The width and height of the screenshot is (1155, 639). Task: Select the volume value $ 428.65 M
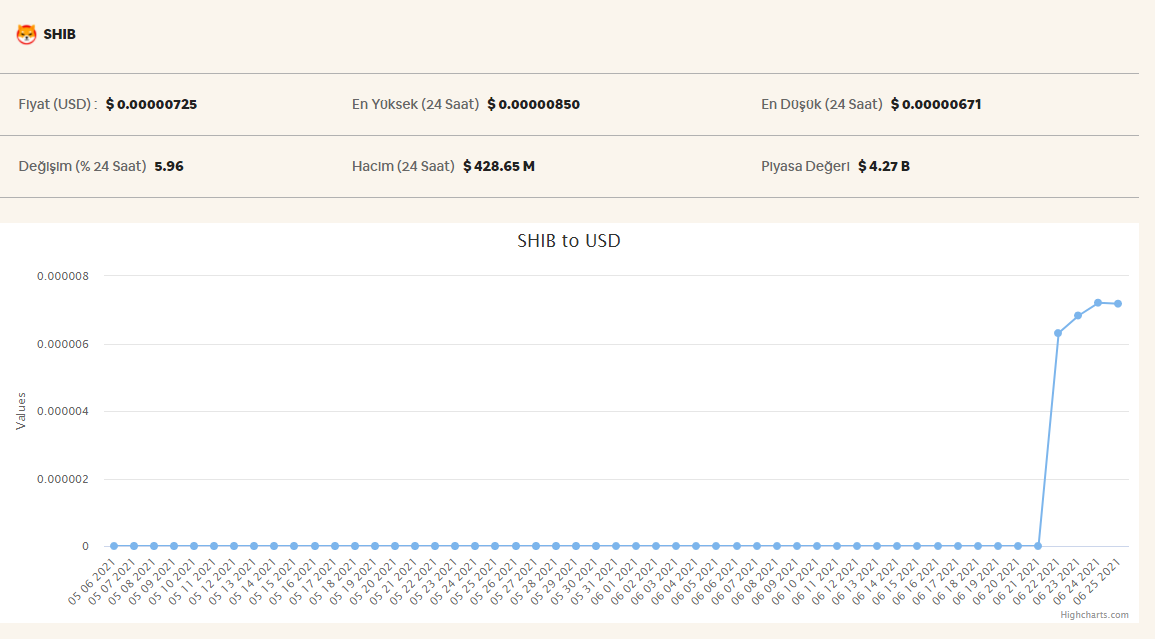coord(499,166)
